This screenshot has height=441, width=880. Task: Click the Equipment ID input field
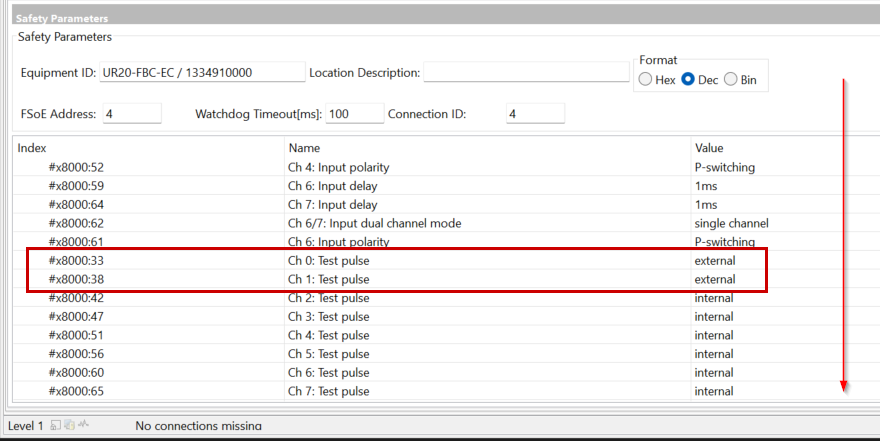[x=202, y=72]
